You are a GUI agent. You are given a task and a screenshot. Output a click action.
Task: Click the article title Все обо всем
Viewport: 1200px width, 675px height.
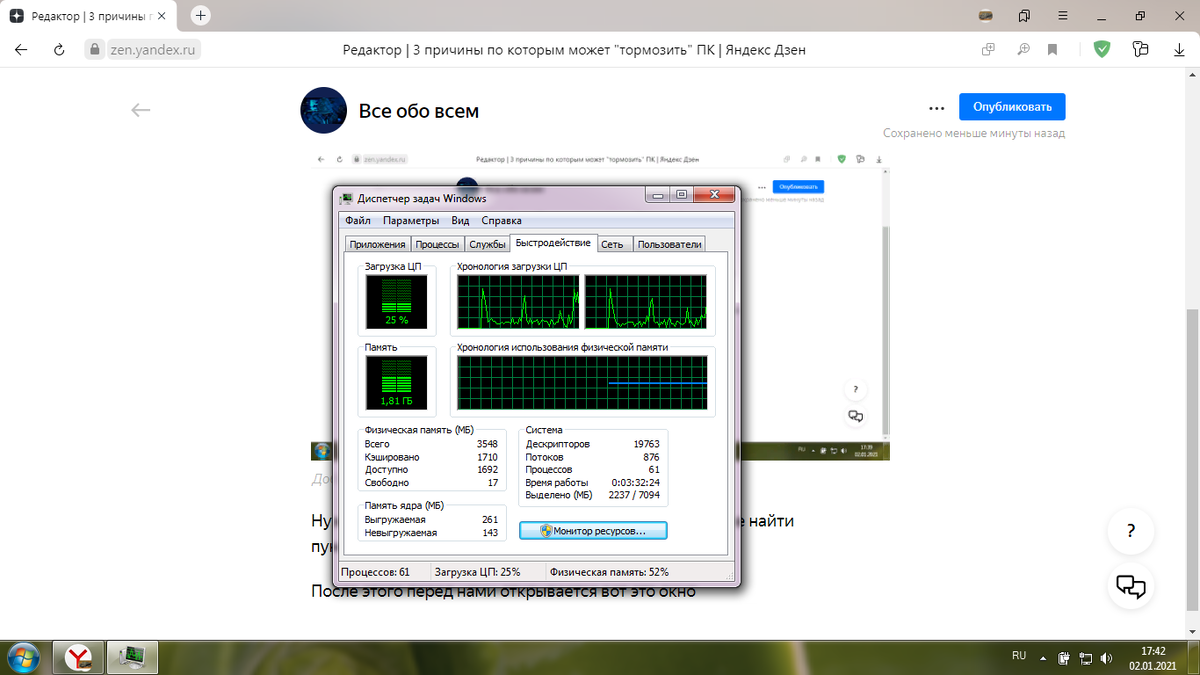(x=419, y=111)
